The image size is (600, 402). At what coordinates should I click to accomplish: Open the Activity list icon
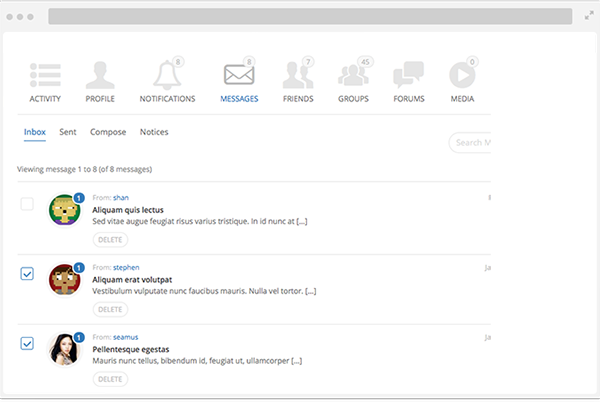[x=44, y=75]
